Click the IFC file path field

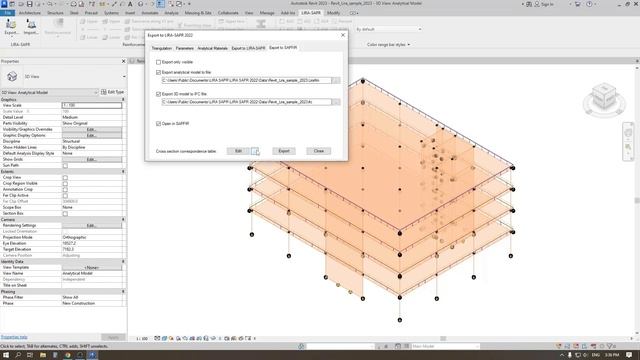pos(247,102)
